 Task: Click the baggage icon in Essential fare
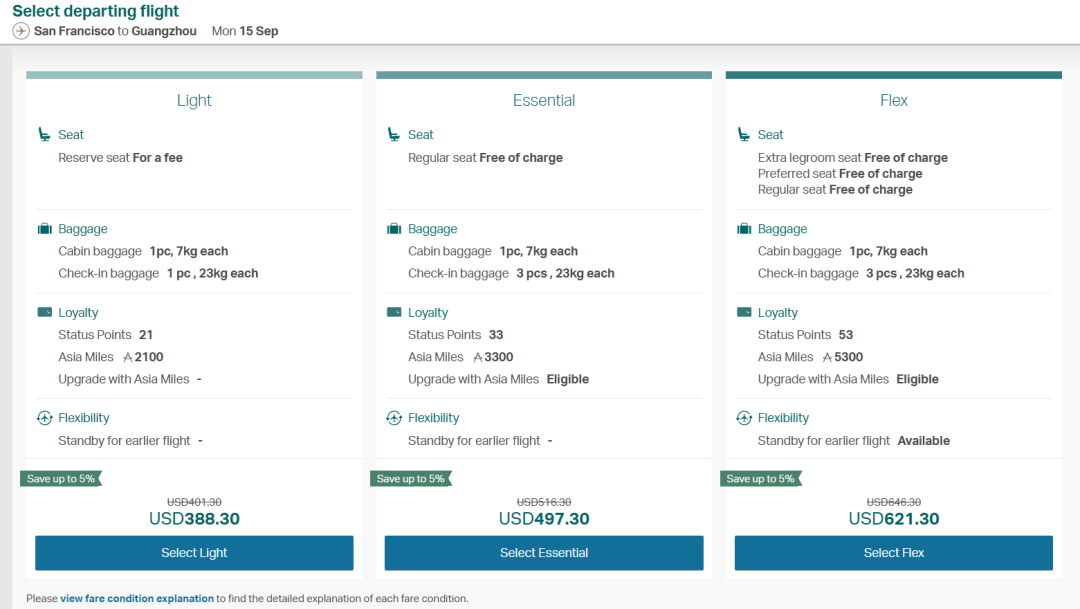pos(394,229)
